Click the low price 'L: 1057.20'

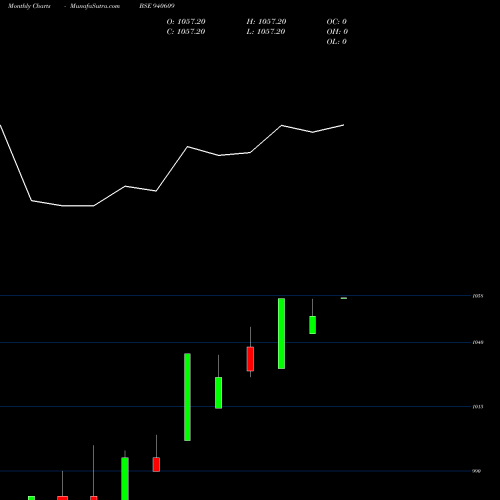266,32
